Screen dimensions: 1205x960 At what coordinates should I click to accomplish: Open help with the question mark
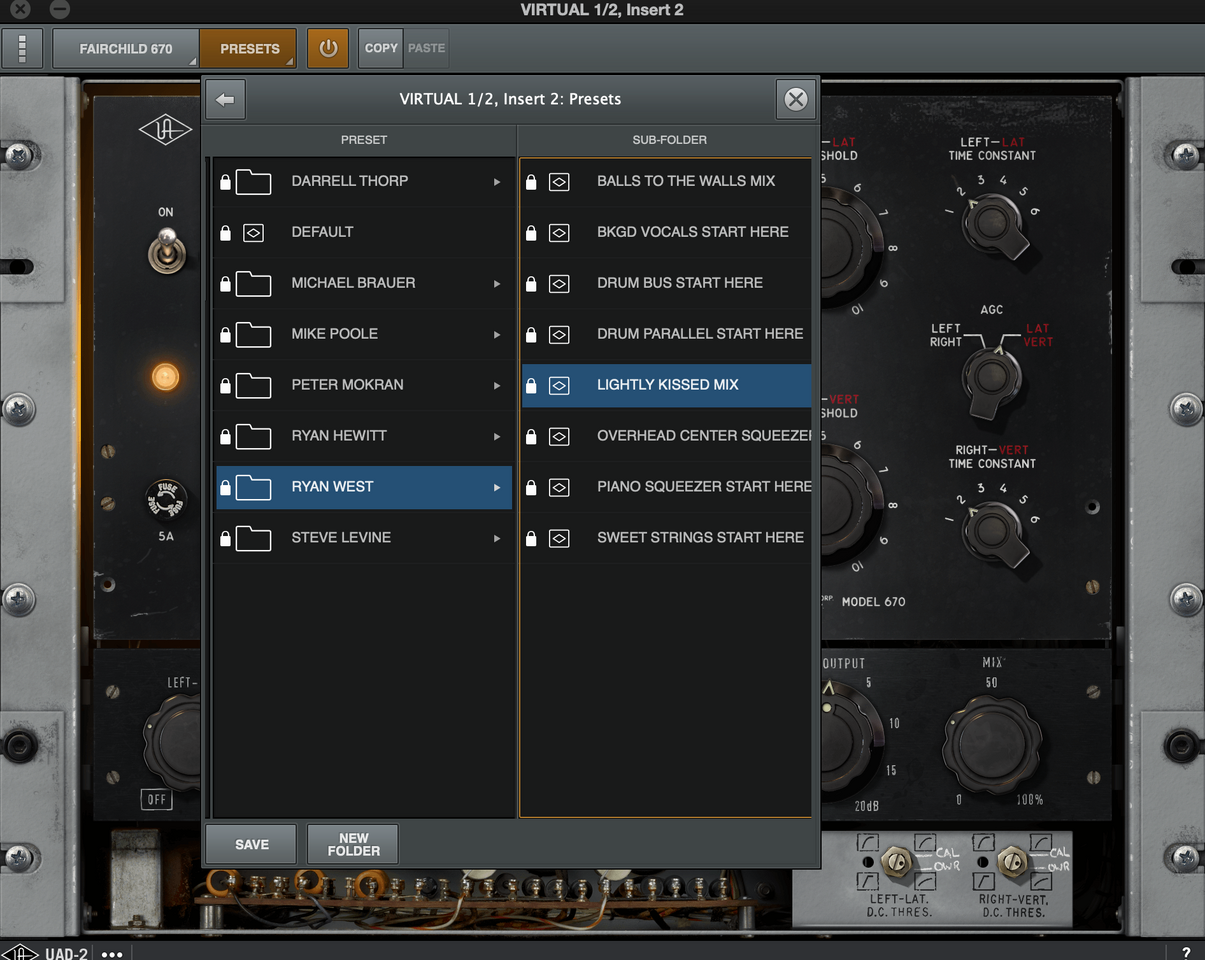(1186, 953)
